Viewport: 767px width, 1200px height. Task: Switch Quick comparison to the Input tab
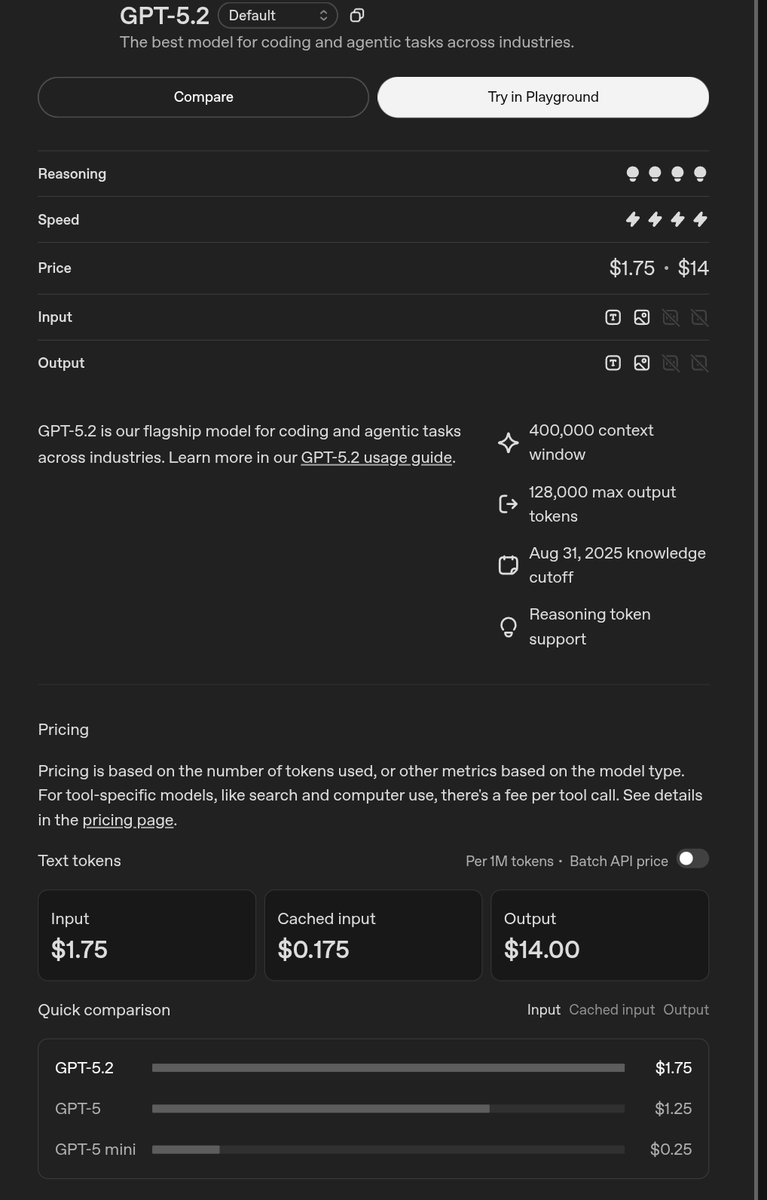pyautogui.click(x=544, y=1010)
